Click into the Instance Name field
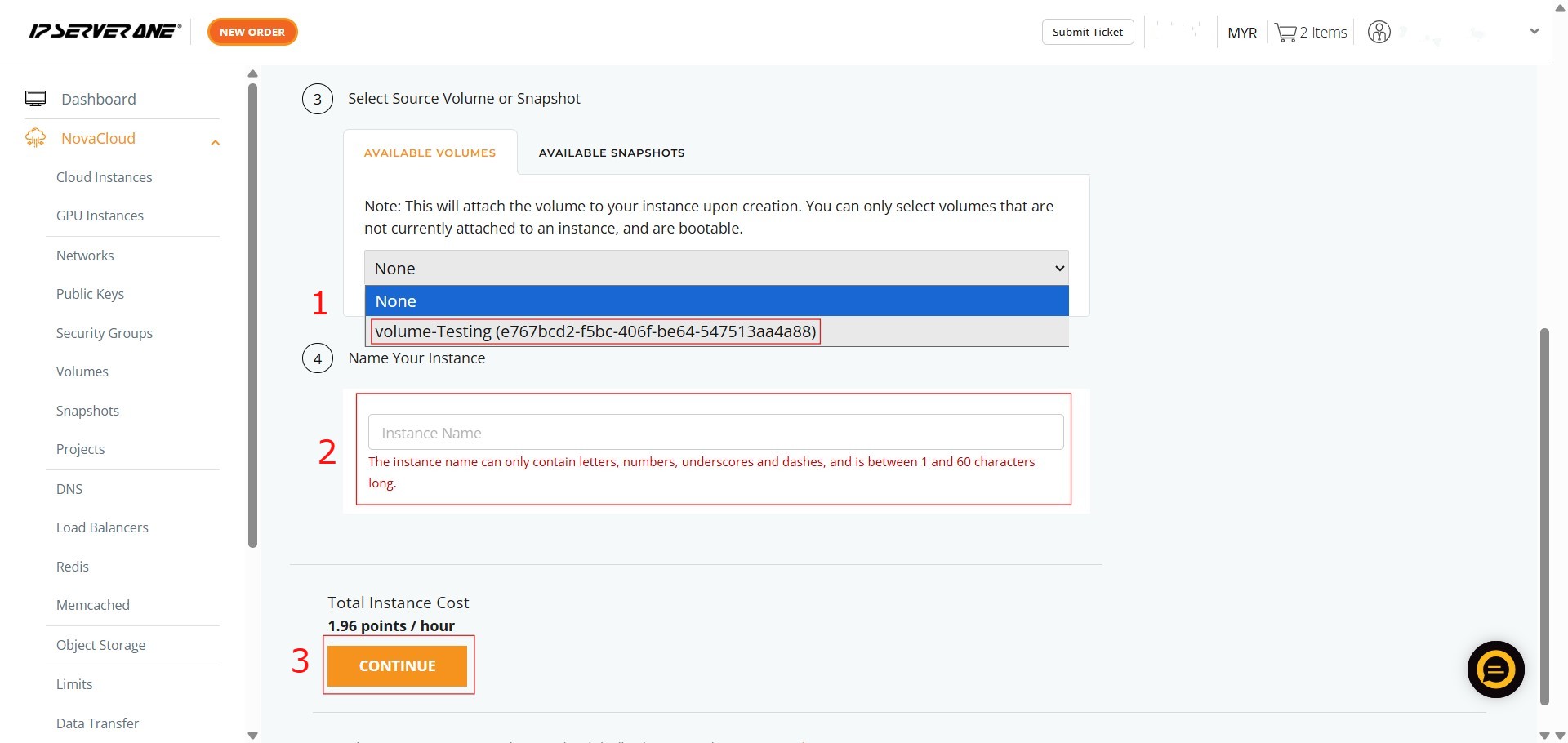The image size is (1568, 743). pyautogui.click(x=715, y=433)
